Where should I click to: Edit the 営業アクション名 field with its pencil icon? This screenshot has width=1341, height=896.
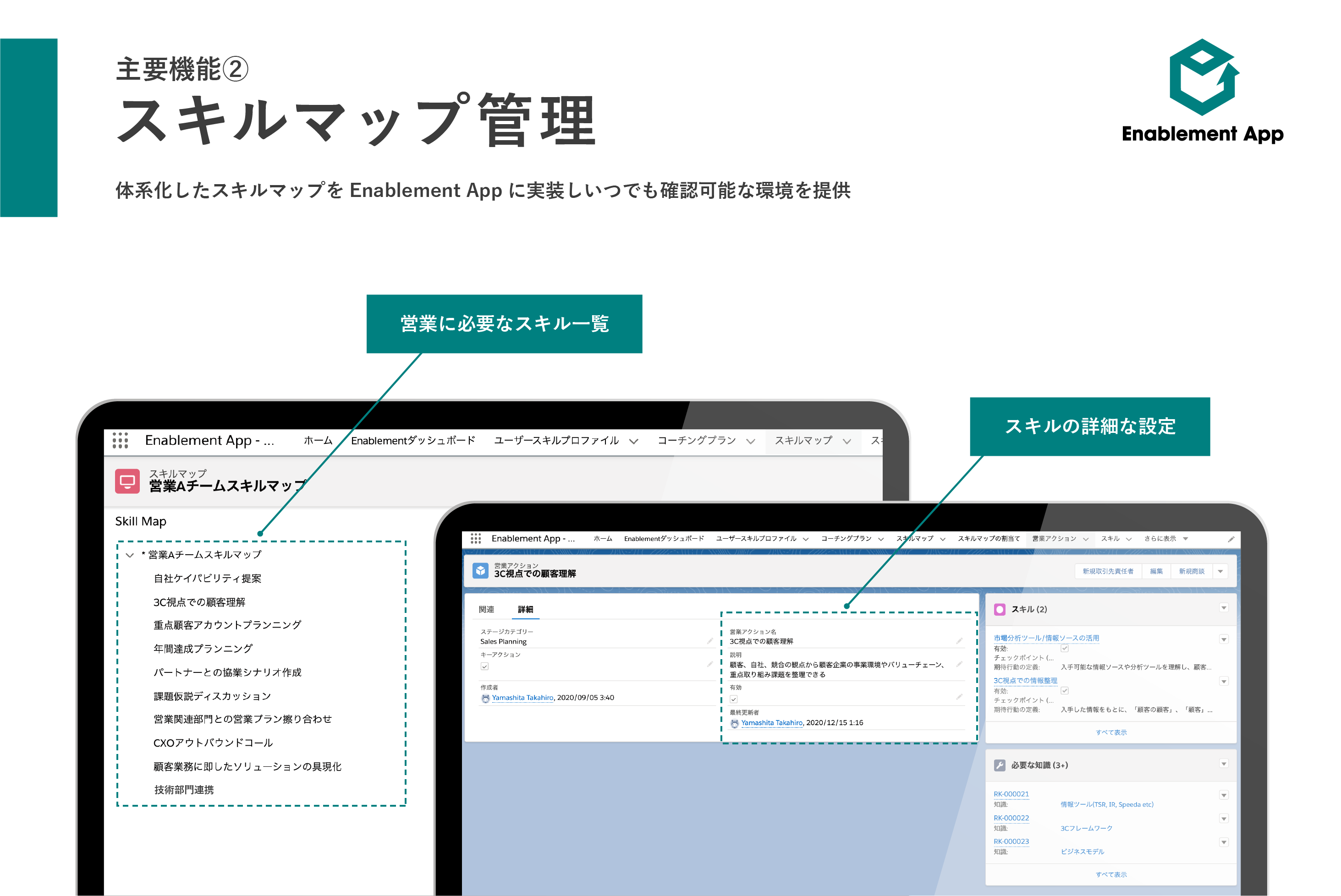[x=960, y=641]
